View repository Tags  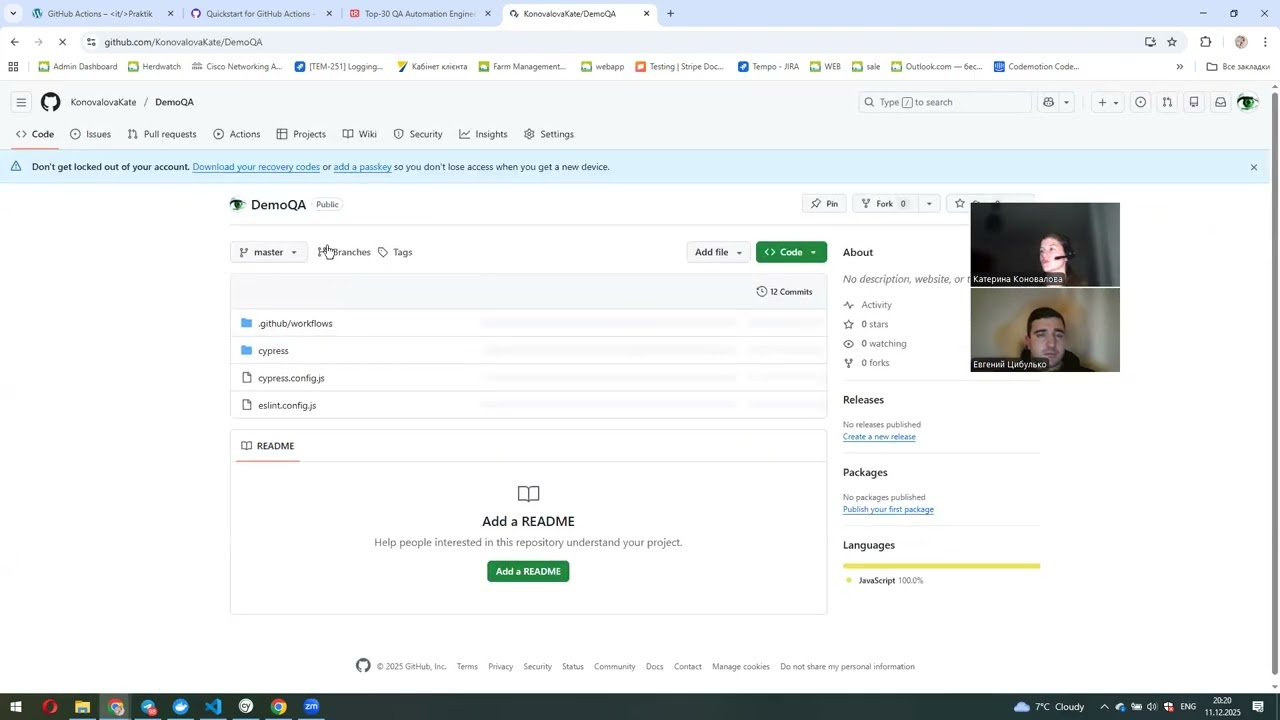(395, 252)
